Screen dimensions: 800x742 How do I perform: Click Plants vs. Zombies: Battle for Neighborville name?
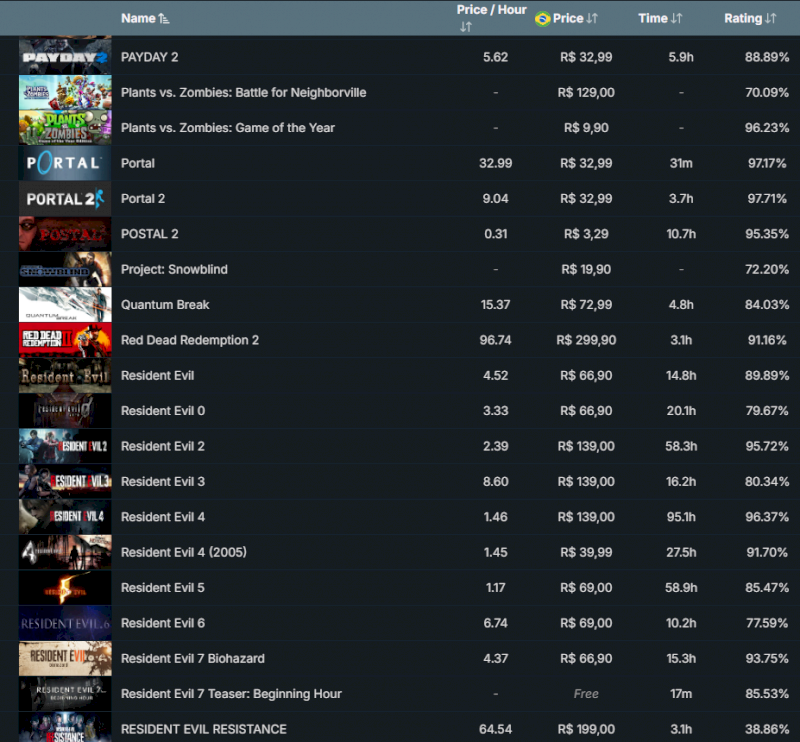(243, 92)
